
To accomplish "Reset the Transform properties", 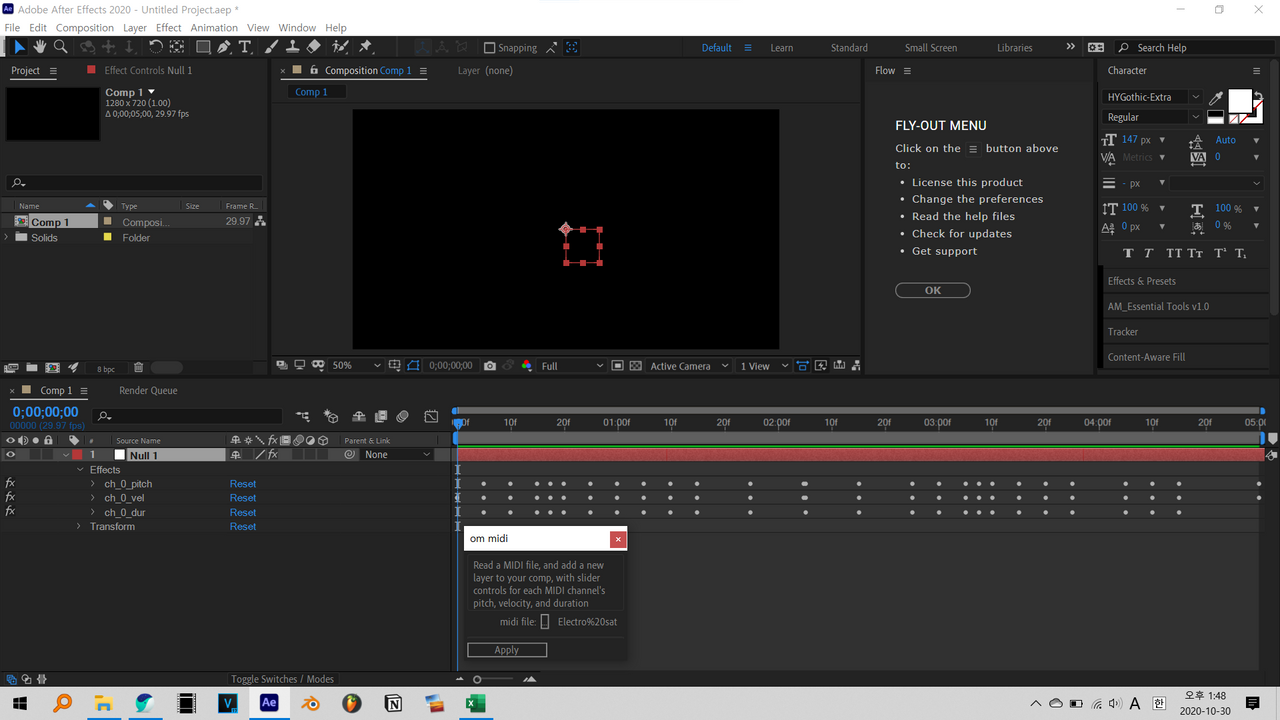I will (243, 526).
